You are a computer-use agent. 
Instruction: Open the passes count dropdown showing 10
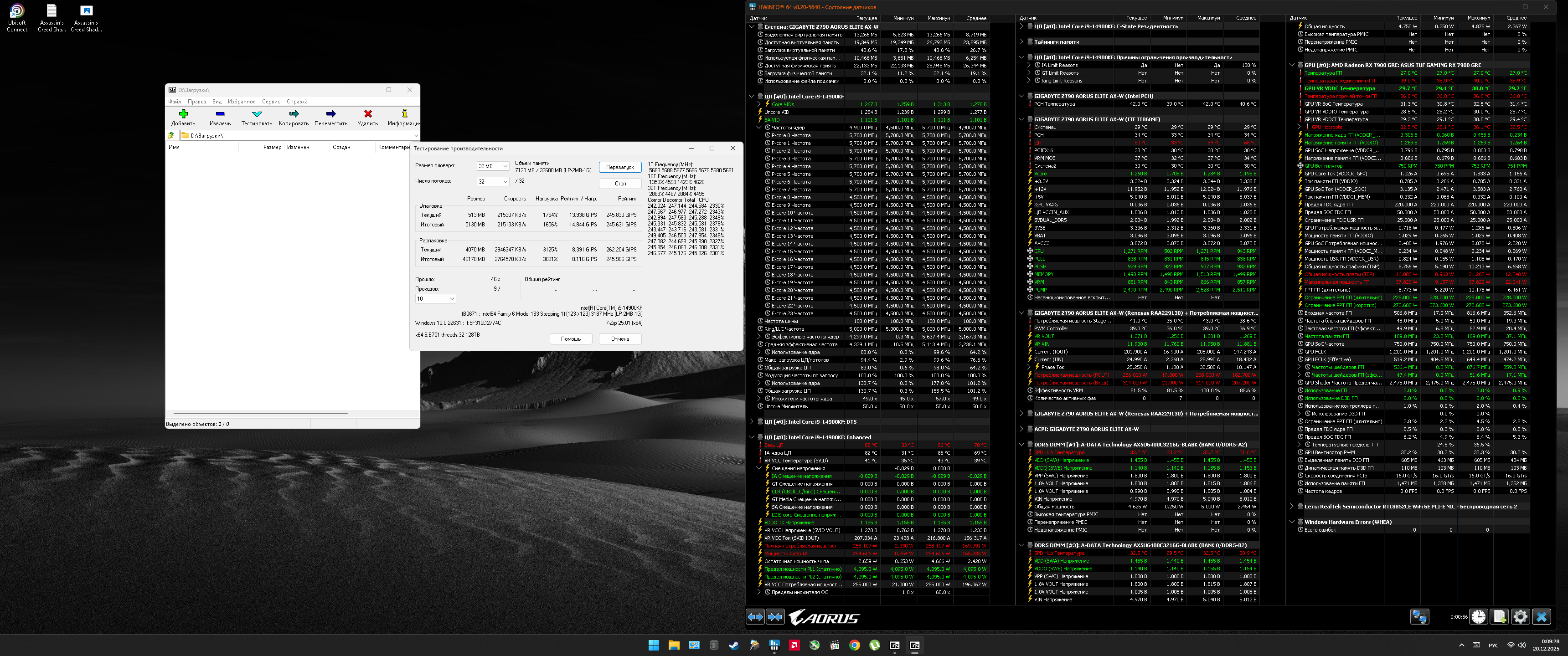pos(435,299)
